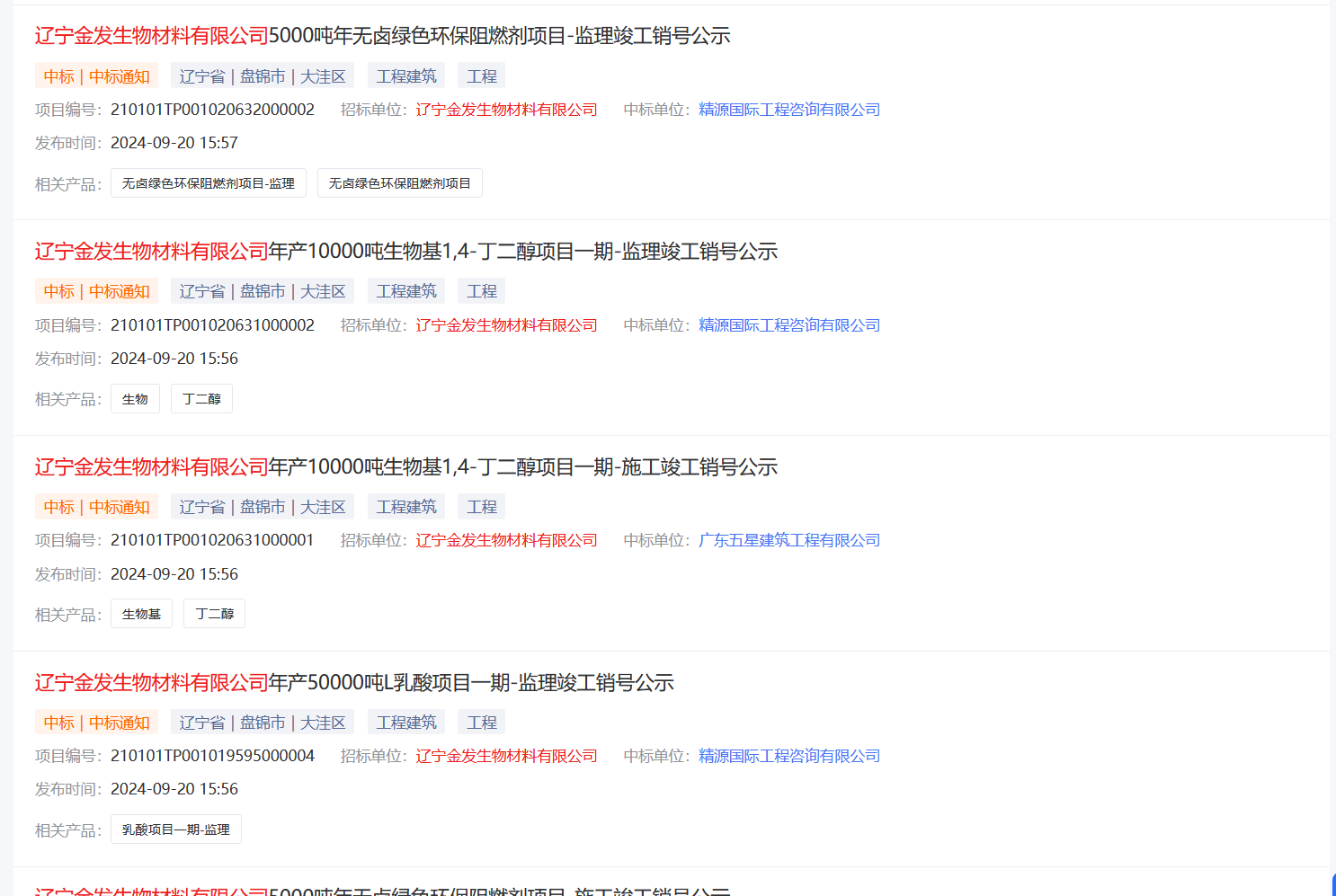
Task: Click product tag 乳酸项目一期-监理
Action: (x=176, y=829)
